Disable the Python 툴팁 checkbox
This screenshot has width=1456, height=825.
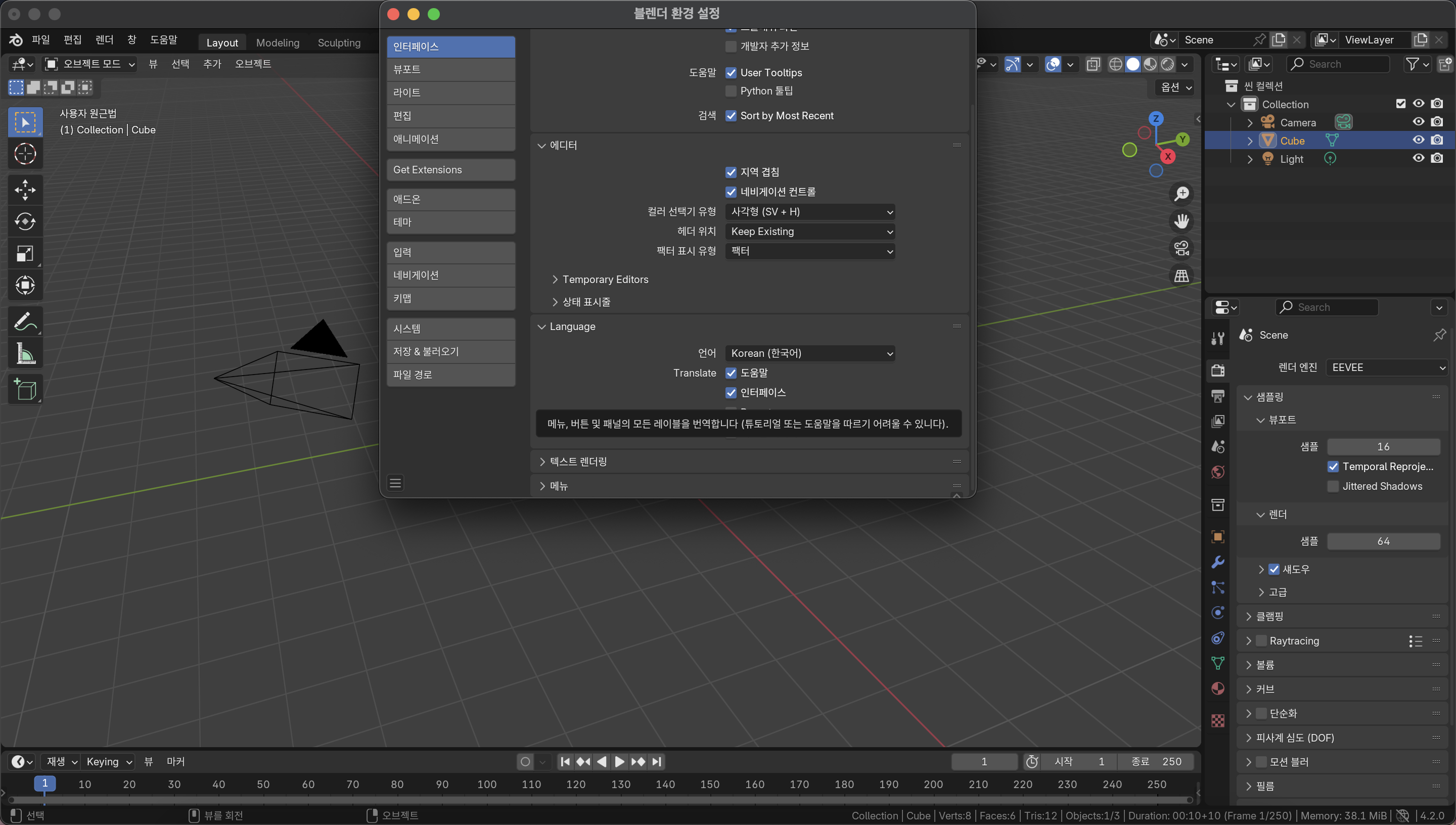(x=731, y=91)
